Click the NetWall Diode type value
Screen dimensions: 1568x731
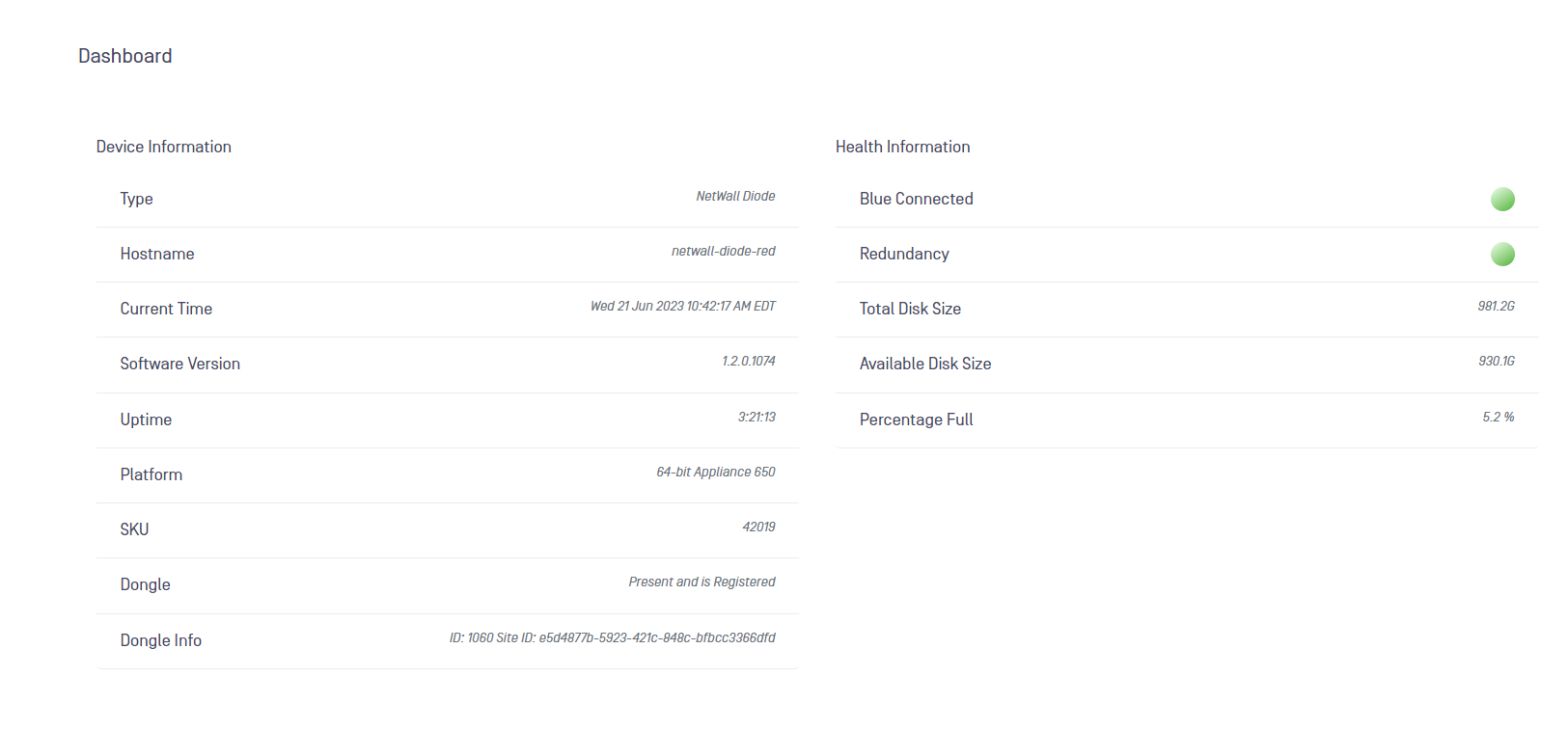coord(736,196)
